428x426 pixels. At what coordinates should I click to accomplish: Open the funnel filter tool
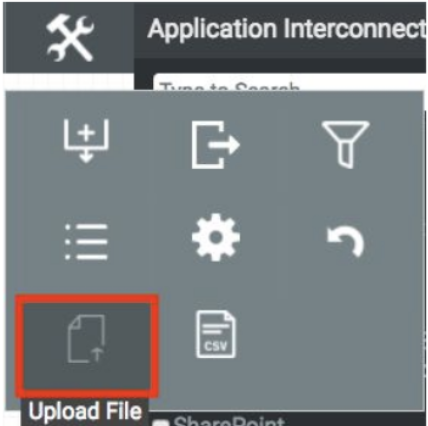pos(346,144)
